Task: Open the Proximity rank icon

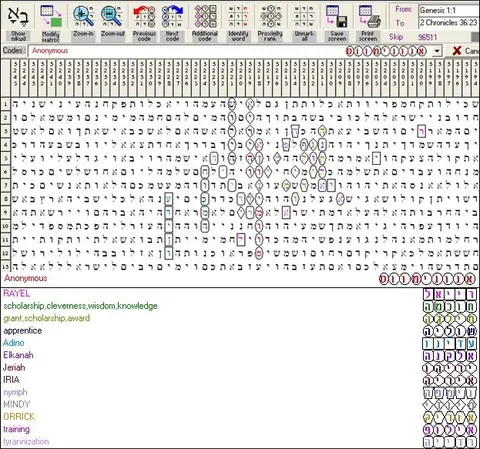Action: [x=271, y=16]
